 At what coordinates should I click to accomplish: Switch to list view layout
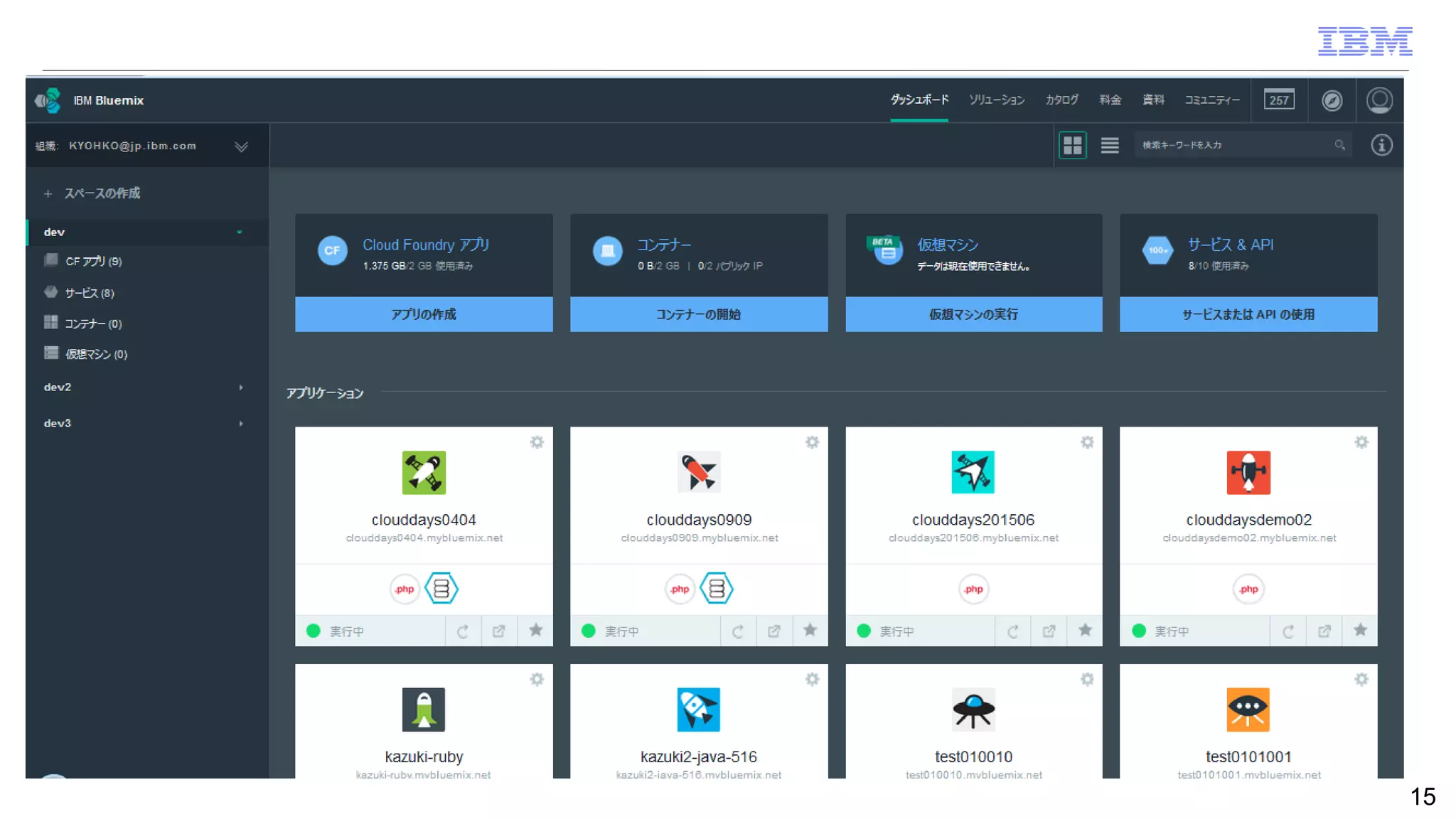[1110, 145]
